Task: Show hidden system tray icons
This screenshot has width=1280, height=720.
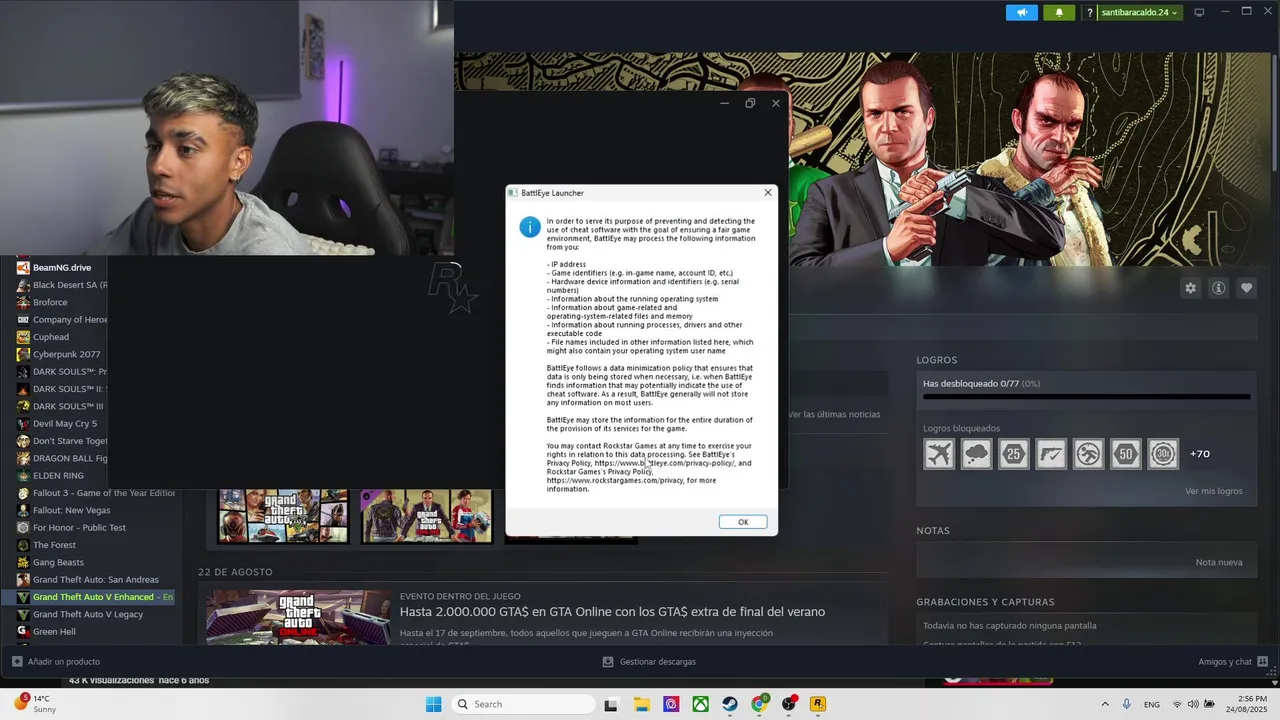Action: [x=1105, y=704]
